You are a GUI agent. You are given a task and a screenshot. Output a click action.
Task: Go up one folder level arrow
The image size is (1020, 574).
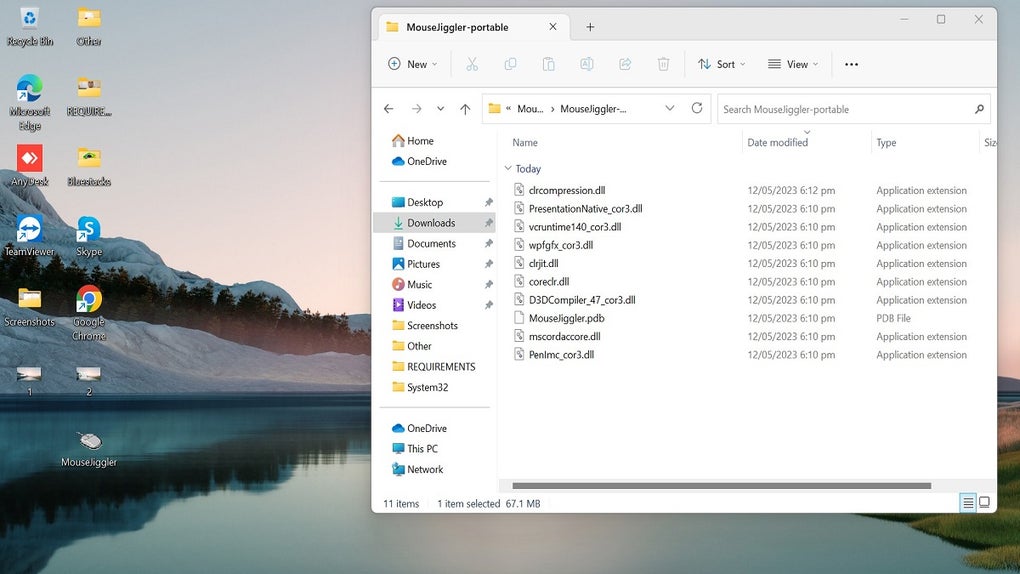465,109
